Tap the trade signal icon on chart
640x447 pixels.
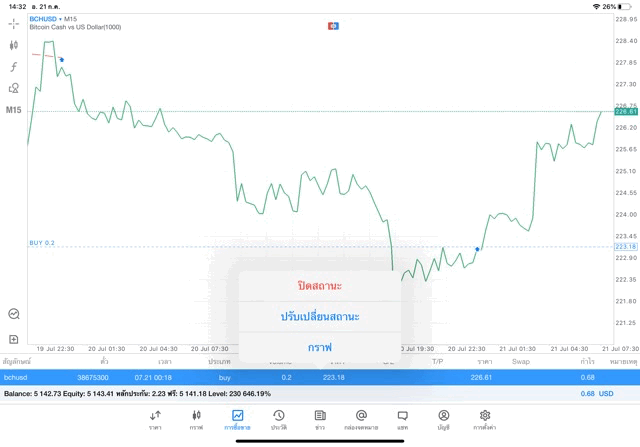[x=334, y=25]
